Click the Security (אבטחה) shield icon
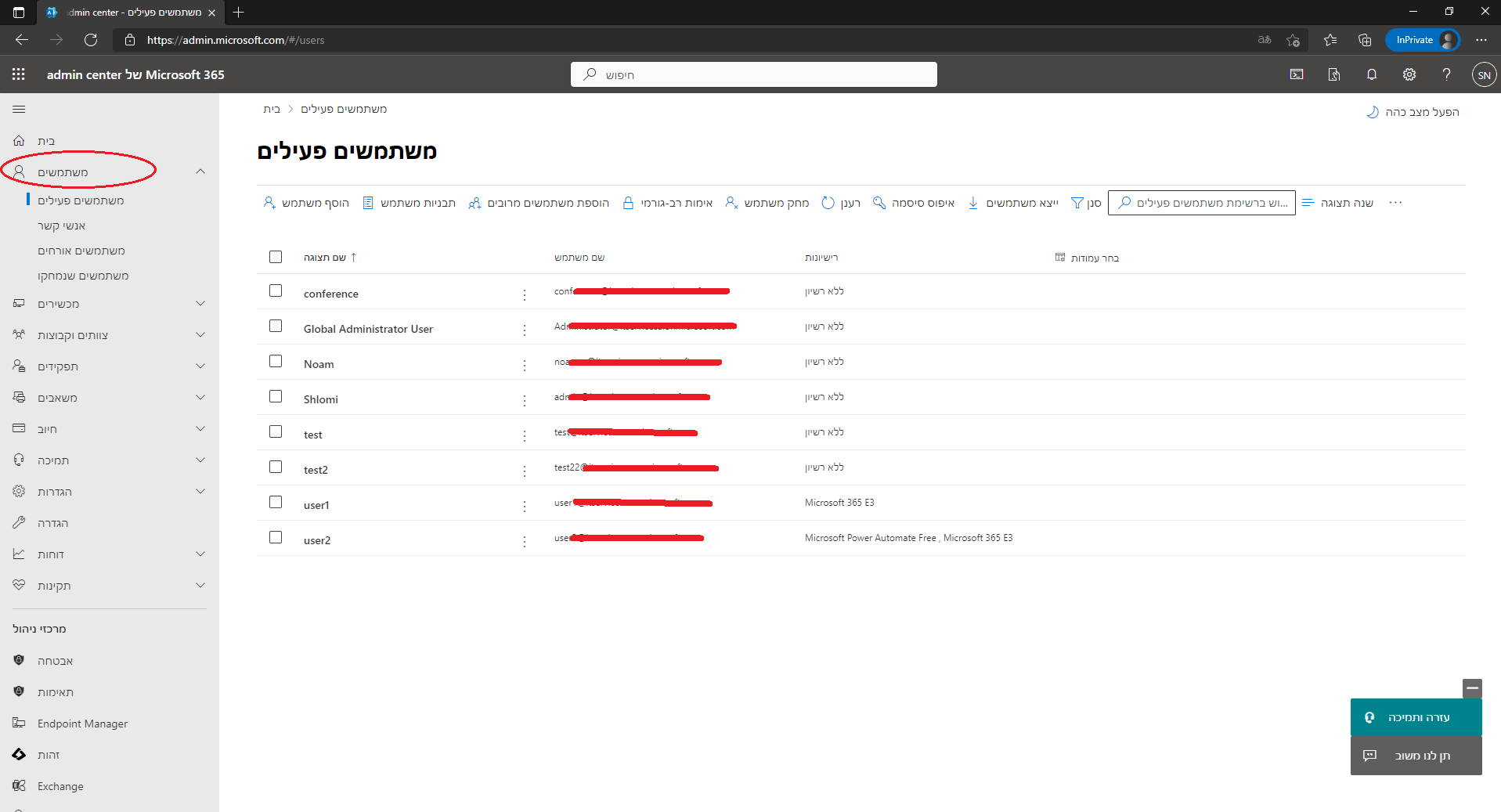Screen dimensions: 1501x812 [19, 660]
